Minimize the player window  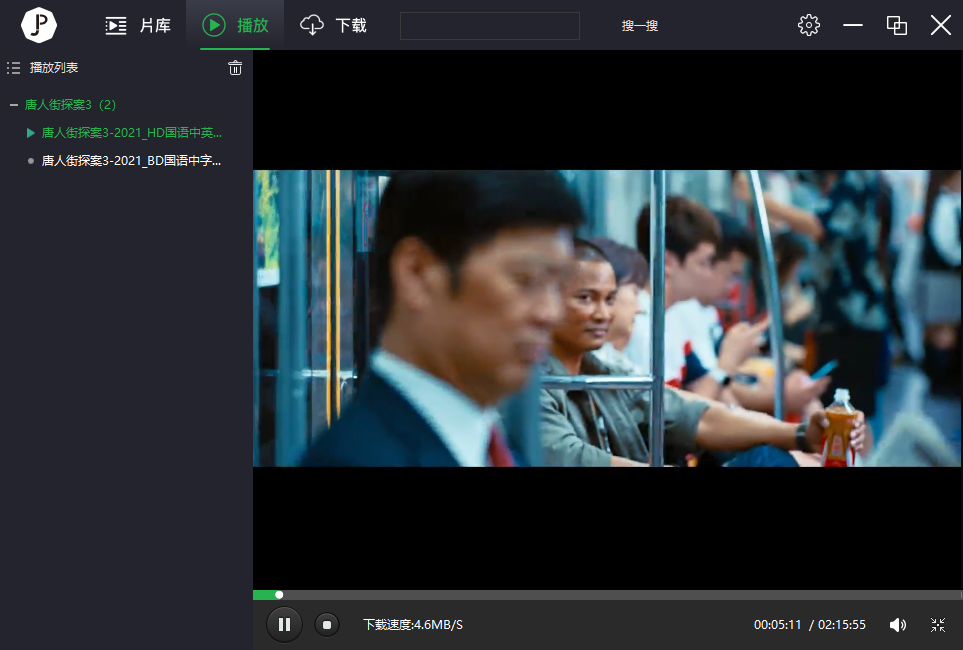[x=852, y=25]
